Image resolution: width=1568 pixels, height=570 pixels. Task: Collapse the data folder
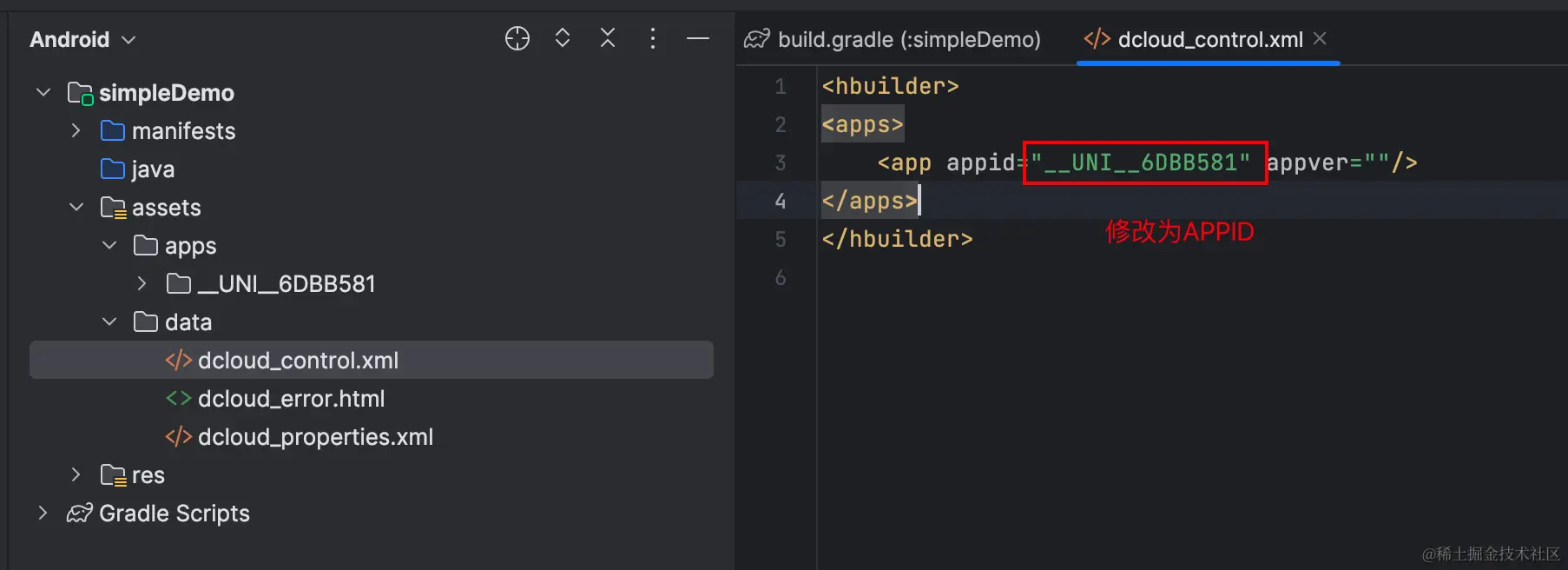[x=109, y=322]
